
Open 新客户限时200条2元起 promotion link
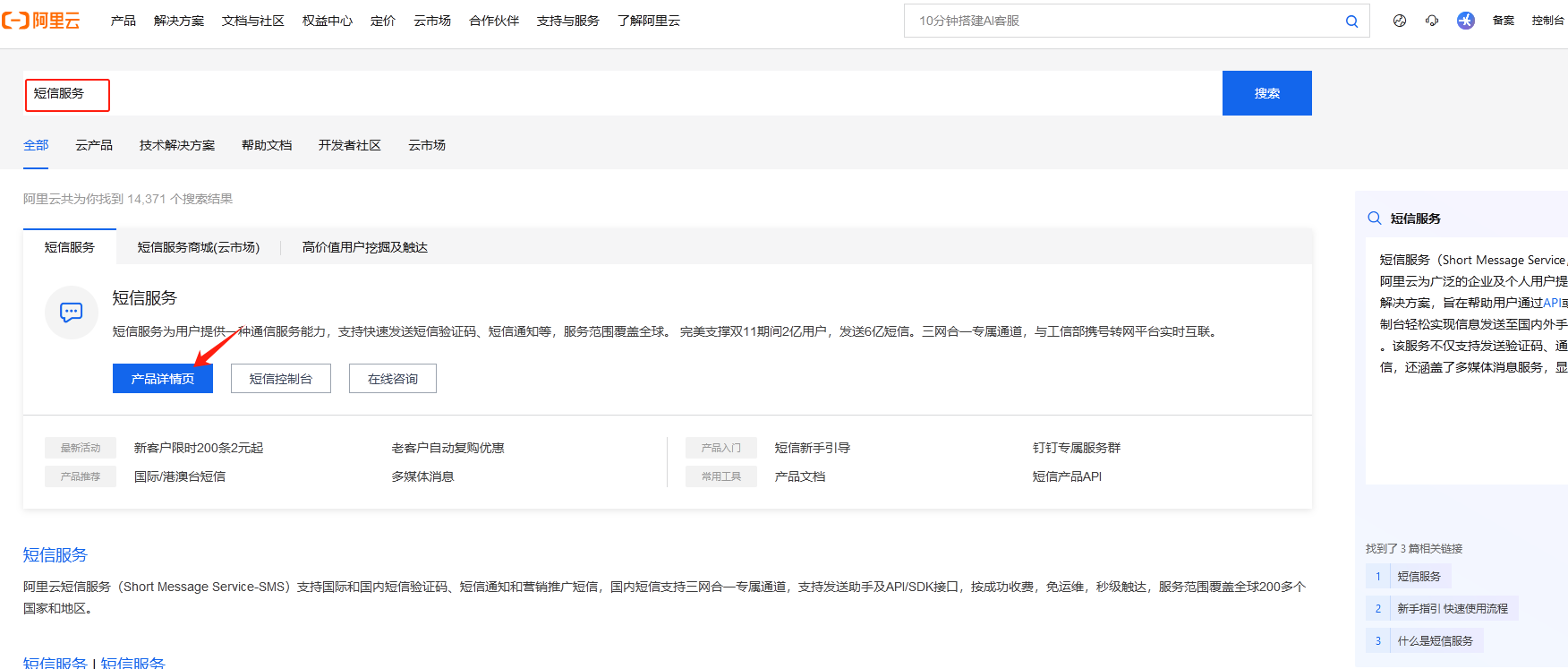[199, 448]
